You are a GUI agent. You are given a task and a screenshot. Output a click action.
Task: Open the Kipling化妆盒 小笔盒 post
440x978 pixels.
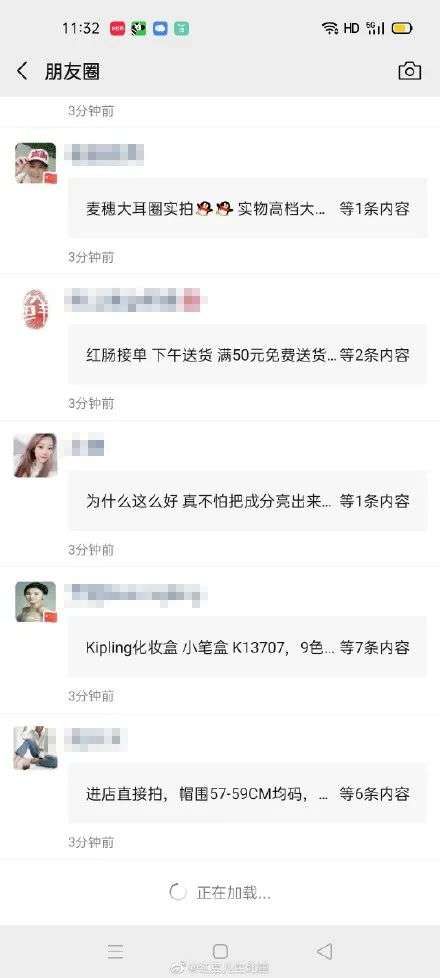248,647
